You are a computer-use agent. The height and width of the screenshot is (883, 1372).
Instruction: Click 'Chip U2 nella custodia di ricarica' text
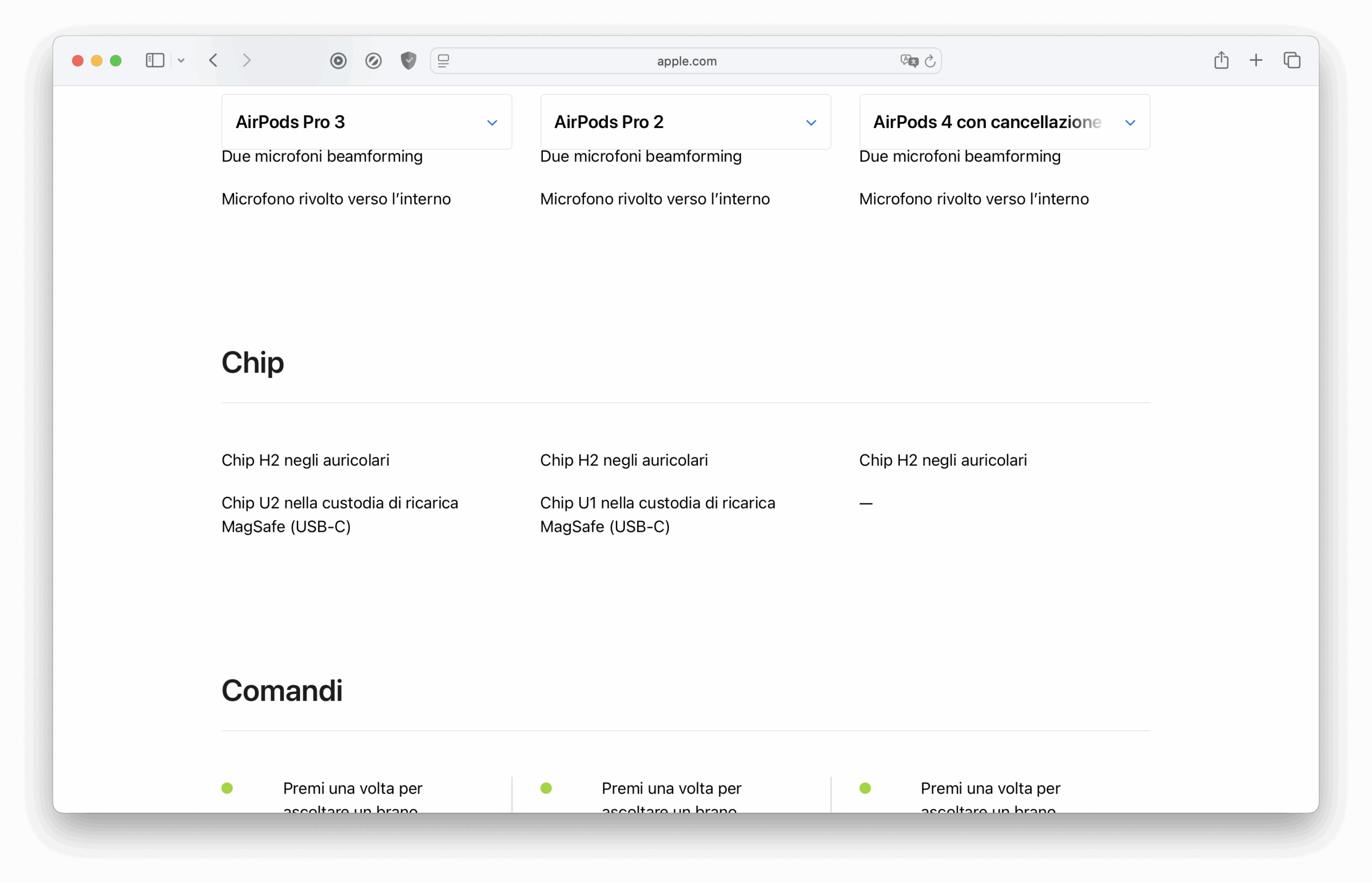point(340,503)
